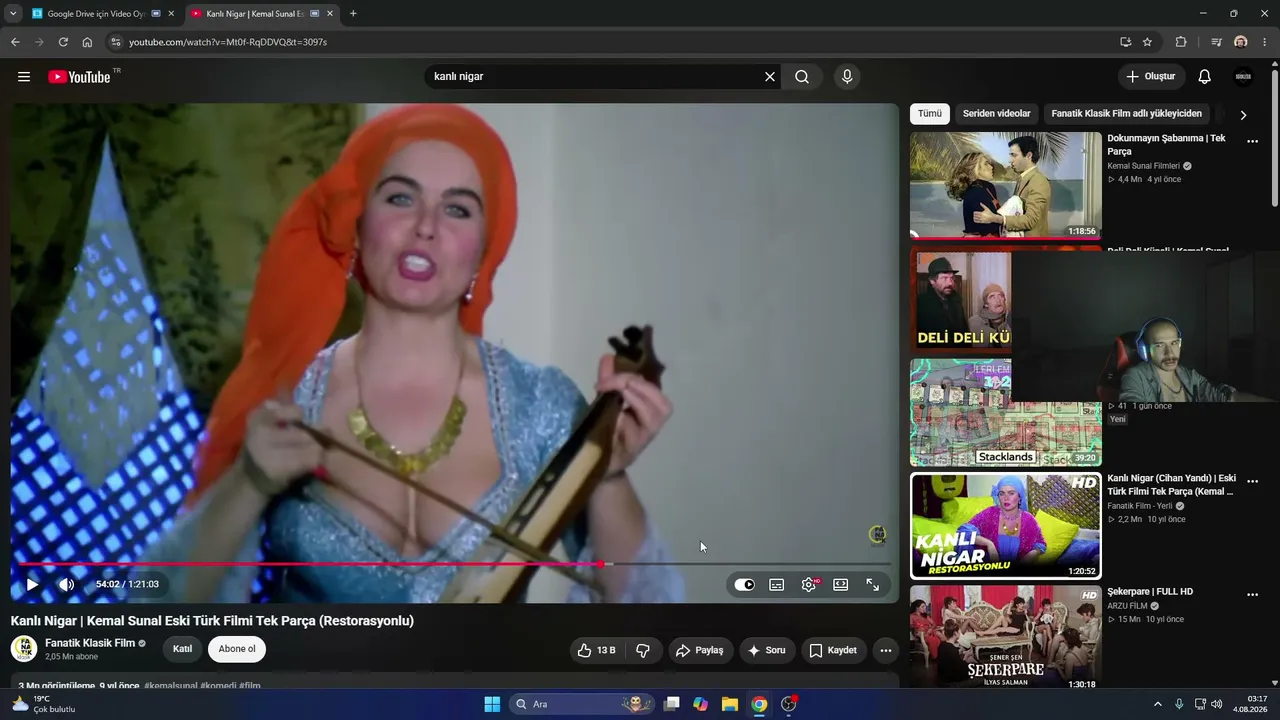1280x720 pixels.
Task: Bookmark this page with star icon
Action: [1147, 42]
